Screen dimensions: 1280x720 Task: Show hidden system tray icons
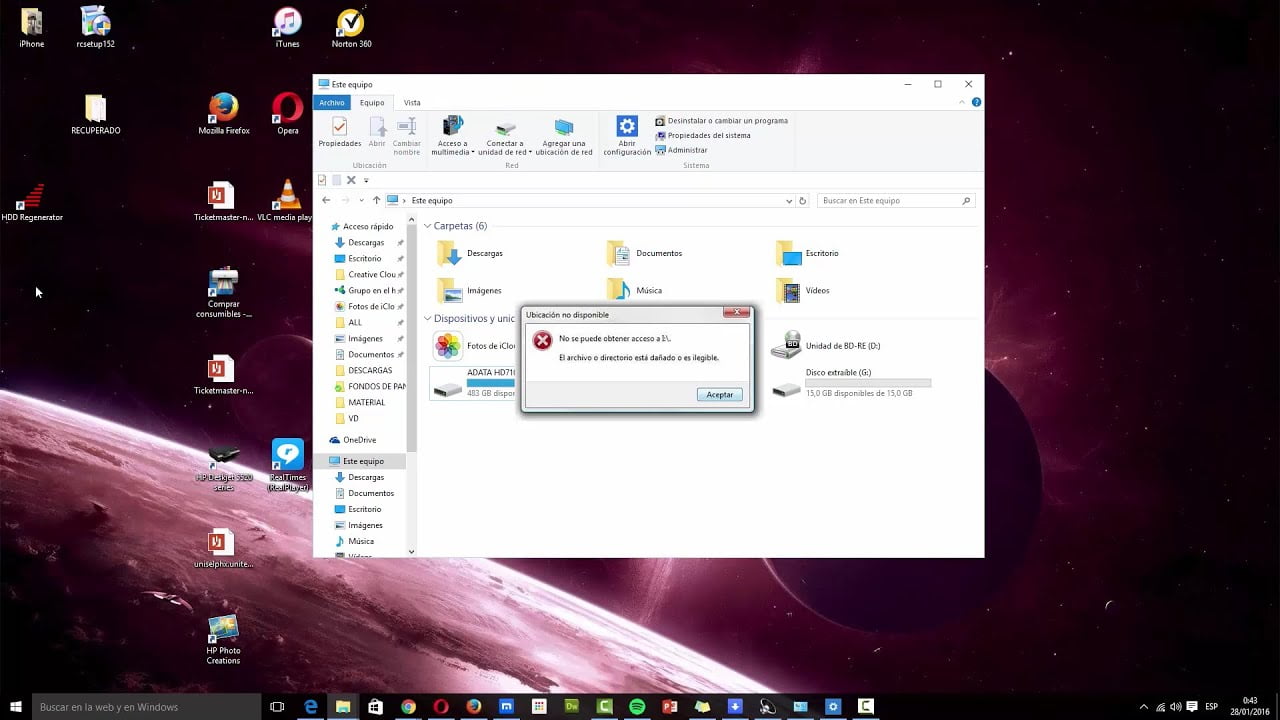[1144, 707]
